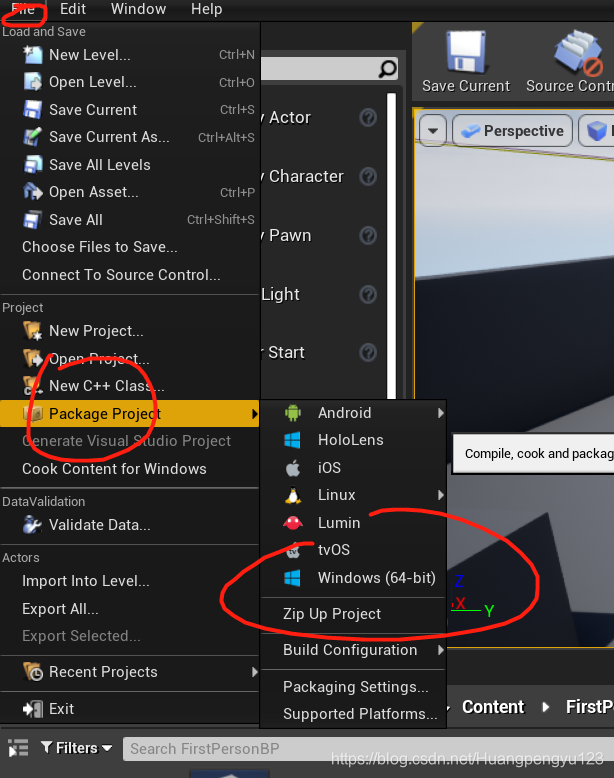This screenshot has height=778, width=614.
Task: Expand the Content breadcrumb arrow
Action: 546,707
